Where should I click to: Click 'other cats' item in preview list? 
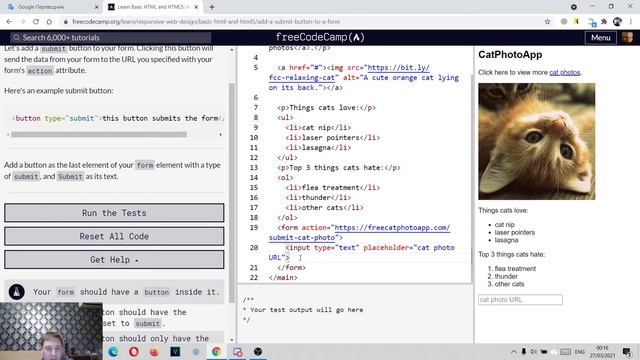point(509,284)
